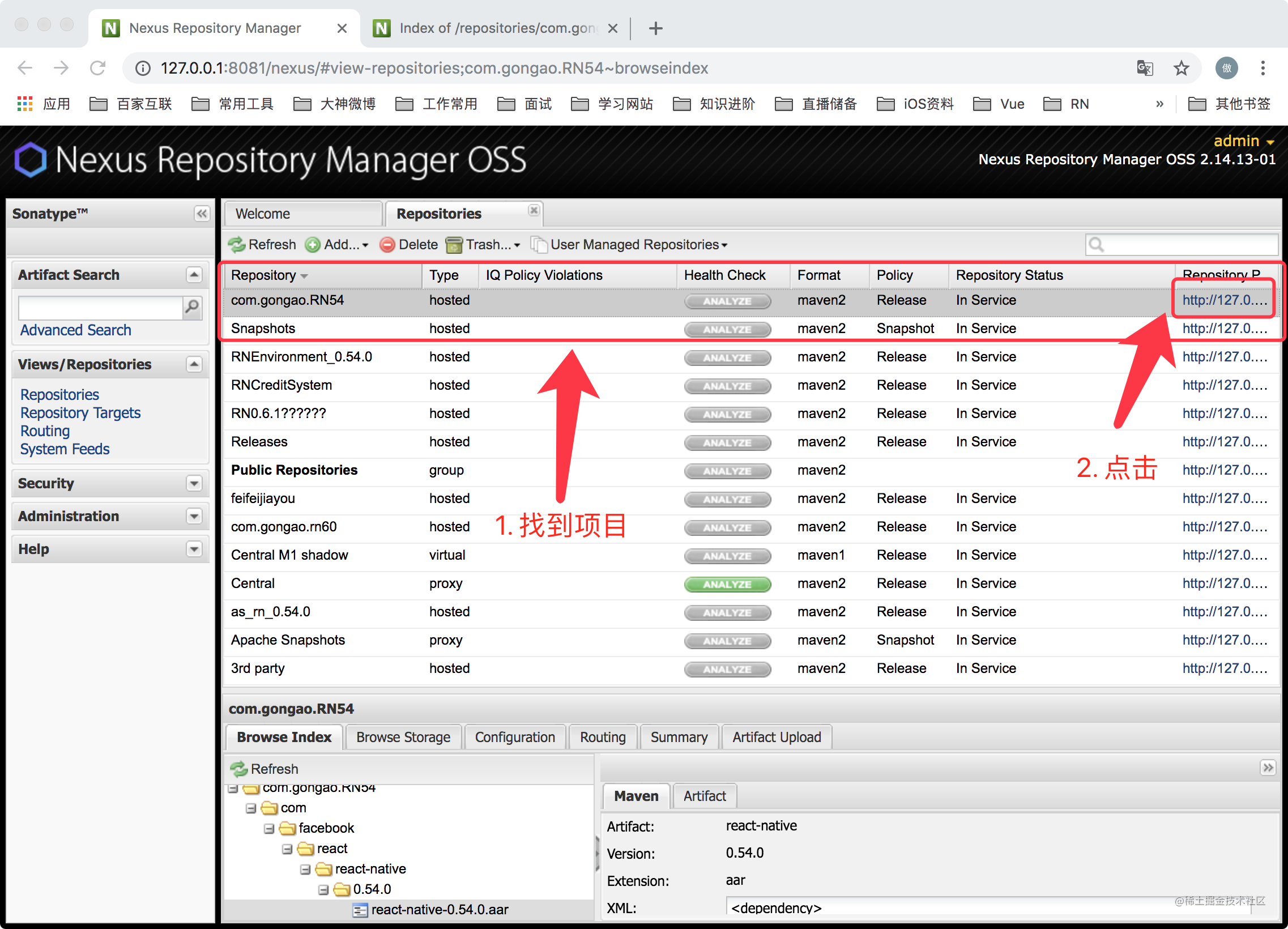Open User Managed Repositories dropdown
This screenshot has height=929, width=1288.
pyautogui.click(x=629, y=245)
